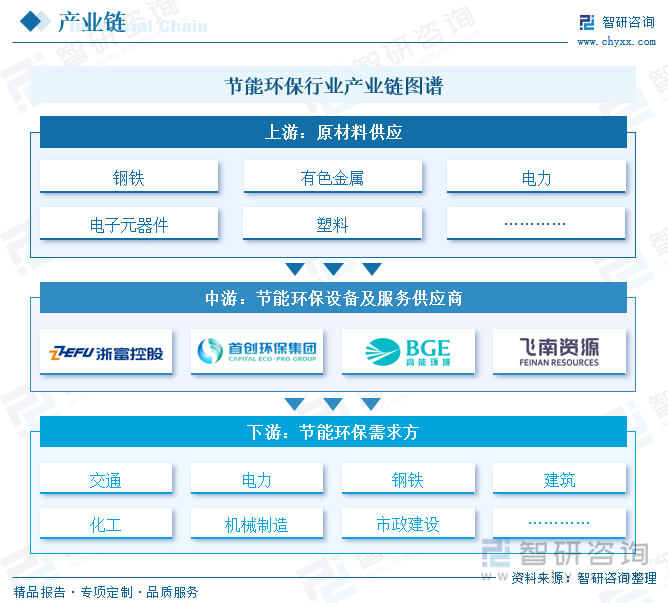The width and height of the screenshot is (668, 603).
Task: Select the 浙富控股 ZHEFU company logo
Action: coord(109,352)
